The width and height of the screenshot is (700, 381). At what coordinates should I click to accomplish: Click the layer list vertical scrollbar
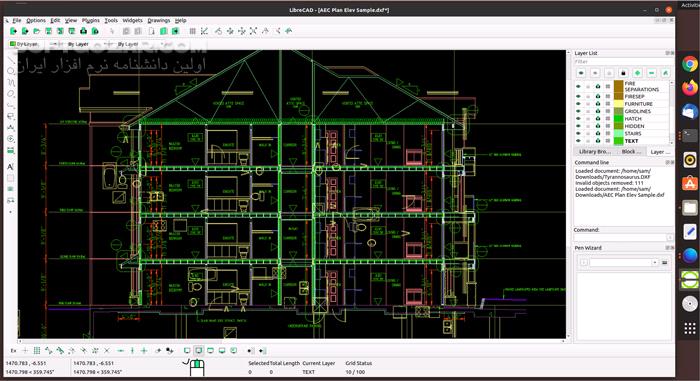tap(671, 112)
